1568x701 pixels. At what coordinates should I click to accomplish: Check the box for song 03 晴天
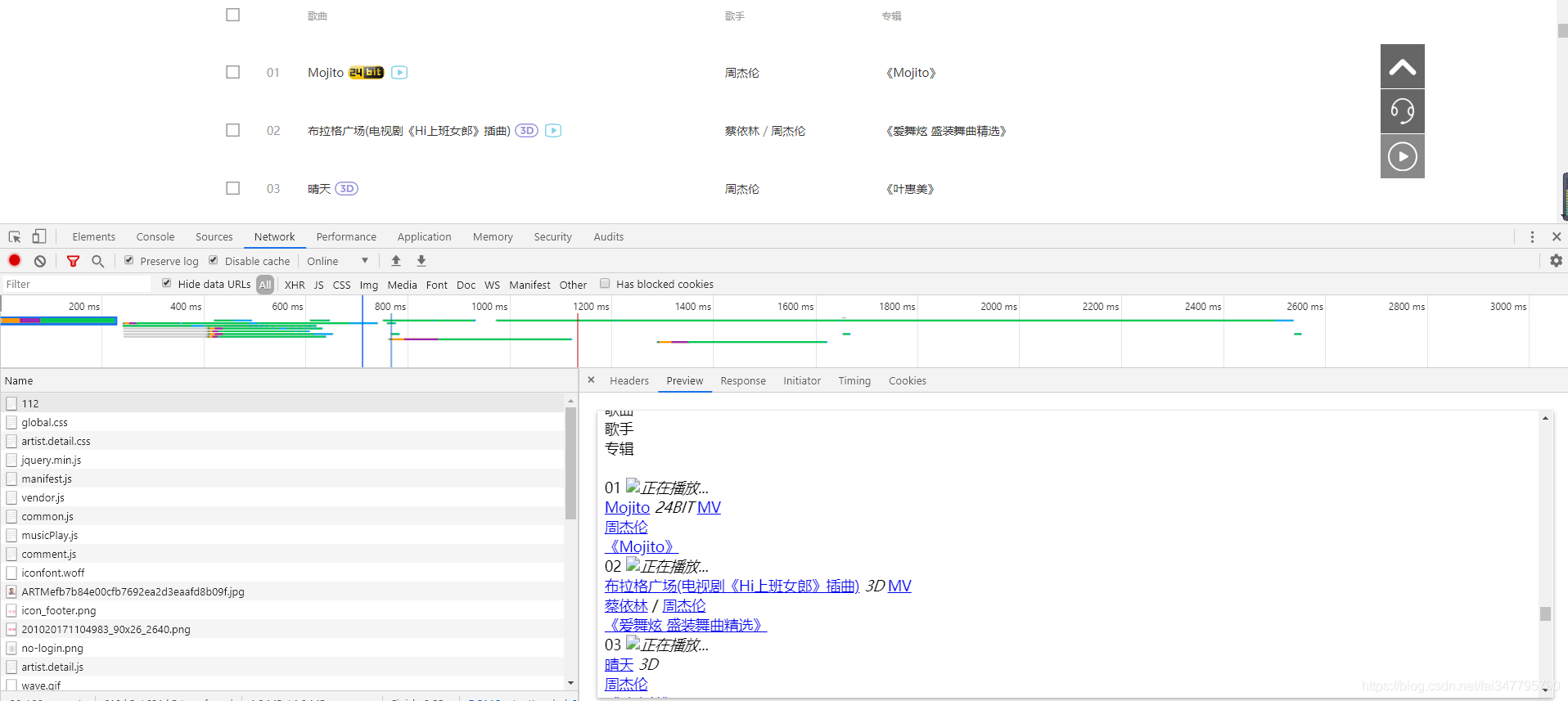coord(233,188)
